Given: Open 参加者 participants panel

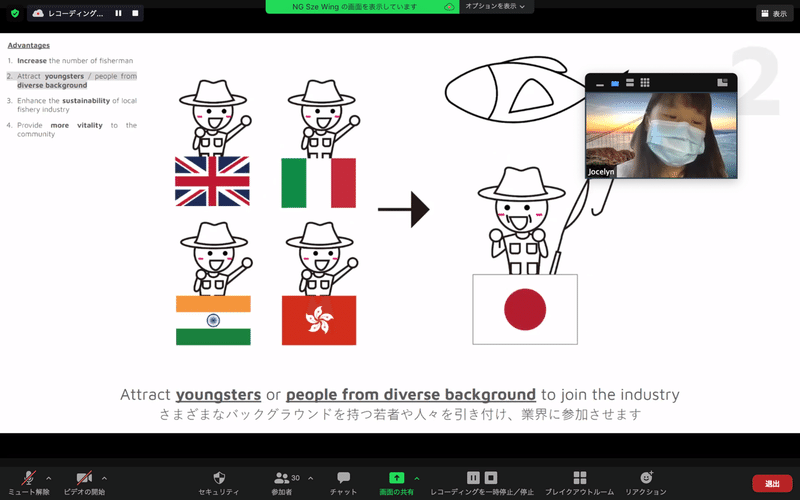Looking at the screenshot, I should (x=282, y=483).
